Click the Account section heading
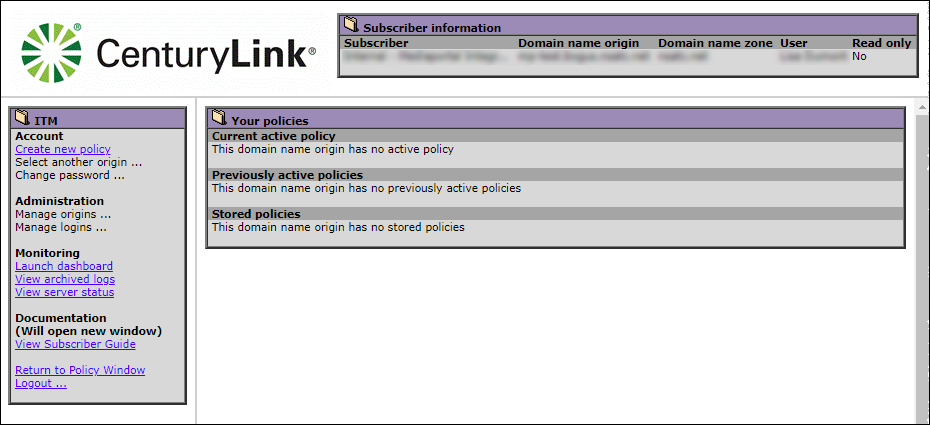The height and width of the screenshot is (425, 930). (39, 136)
